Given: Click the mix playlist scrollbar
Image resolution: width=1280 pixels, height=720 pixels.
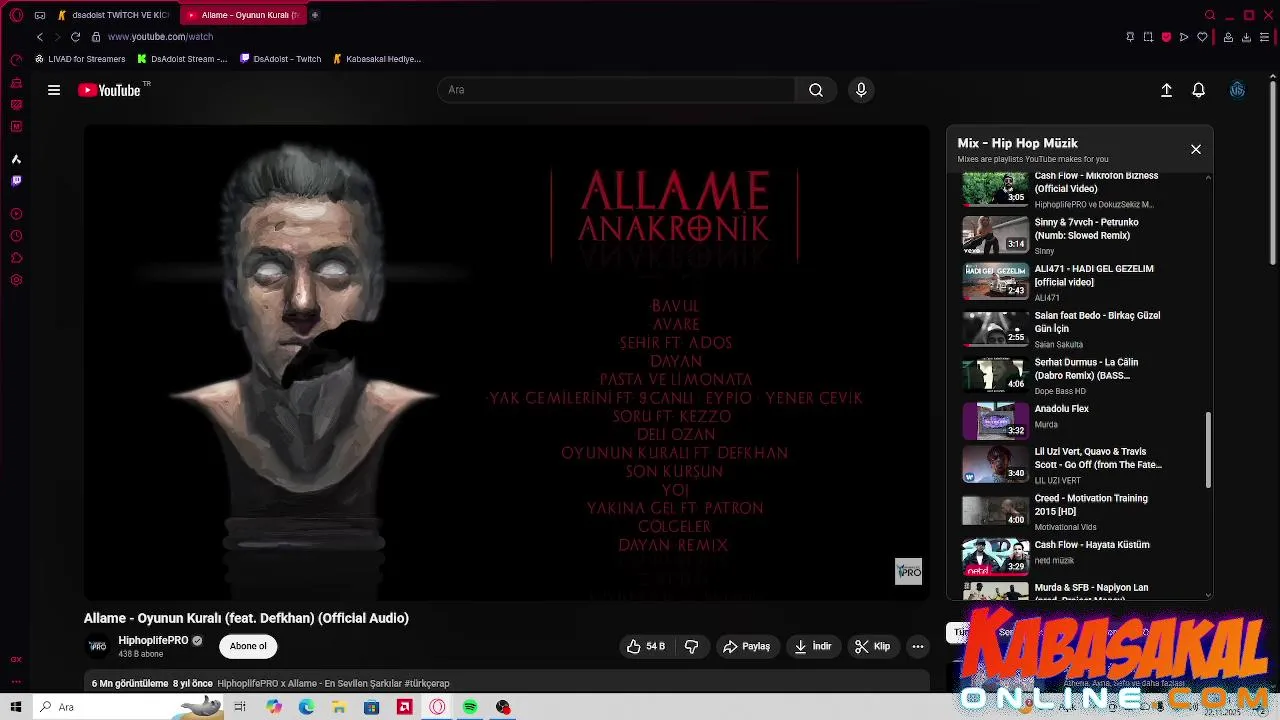Looking at the screenshot, I should (x=1208, y=450).
